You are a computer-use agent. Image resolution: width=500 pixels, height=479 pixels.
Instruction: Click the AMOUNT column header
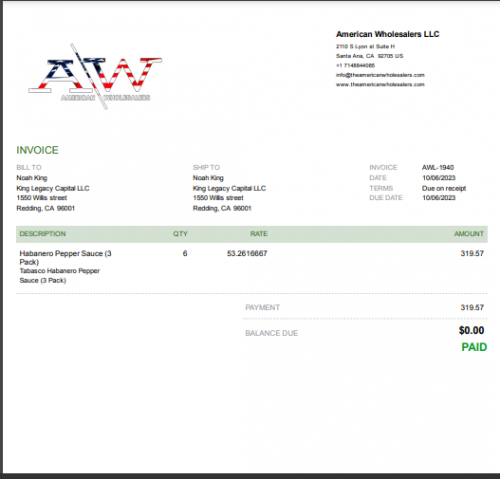pos(469,234)
